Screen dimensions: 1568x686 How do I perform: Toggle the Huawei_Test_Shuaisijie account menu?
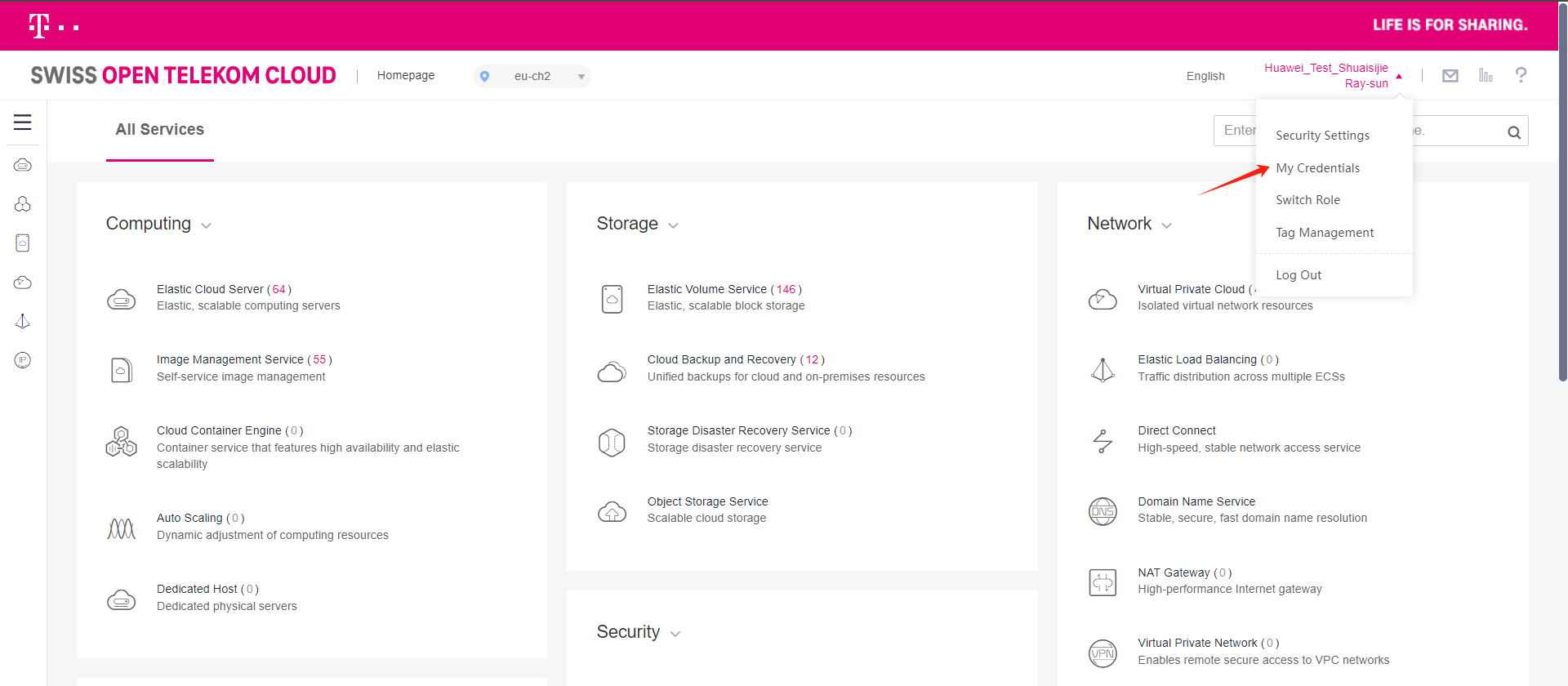pos(1333,76)
